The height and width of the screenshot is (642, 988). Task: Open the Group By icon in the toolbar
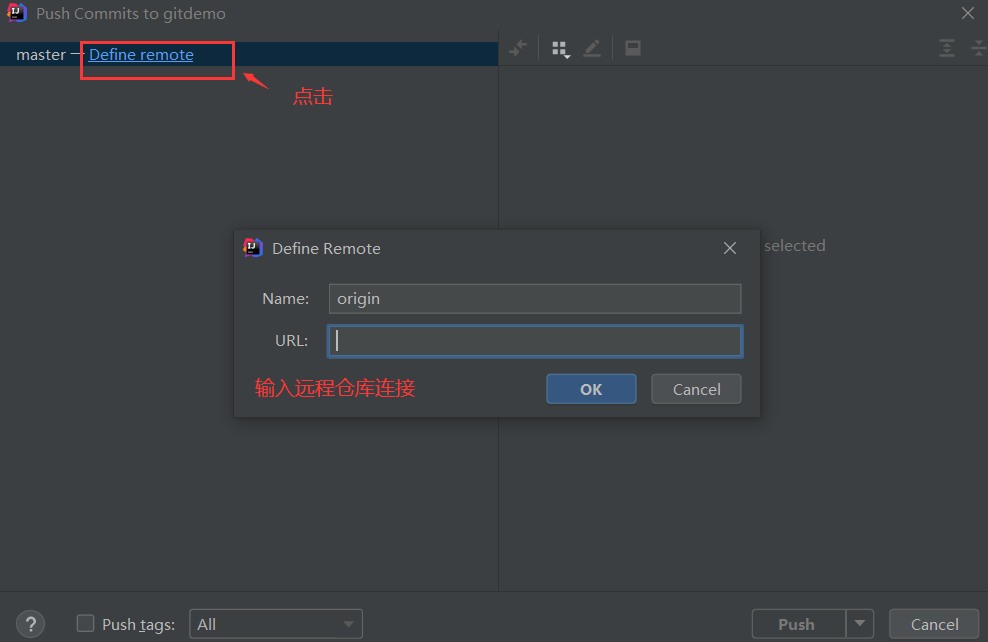pyautogui.click(x=558, y=47)
